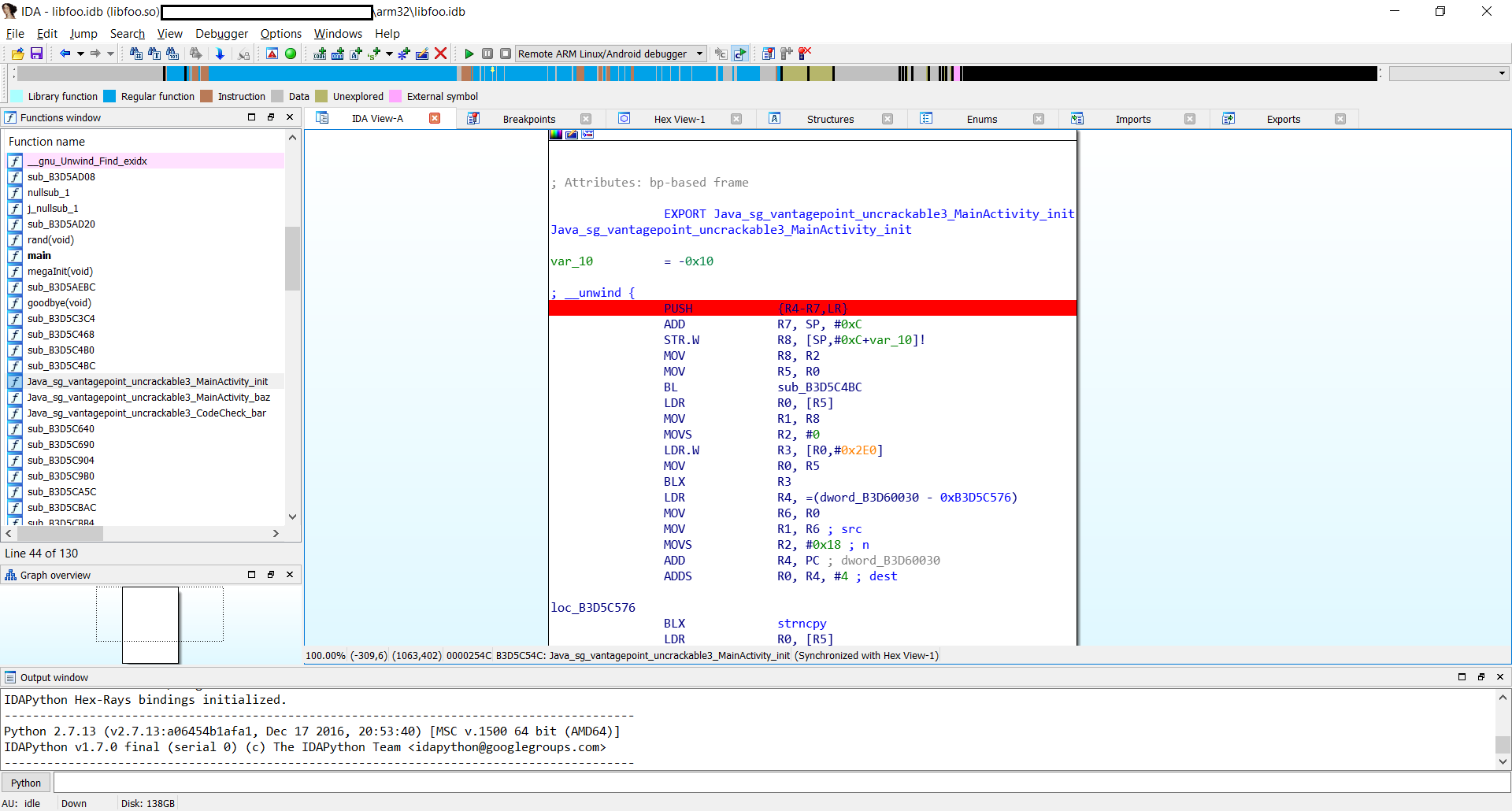Click the convert-to-data toolbar icon

pyautogui.click(x=338, y=54)
